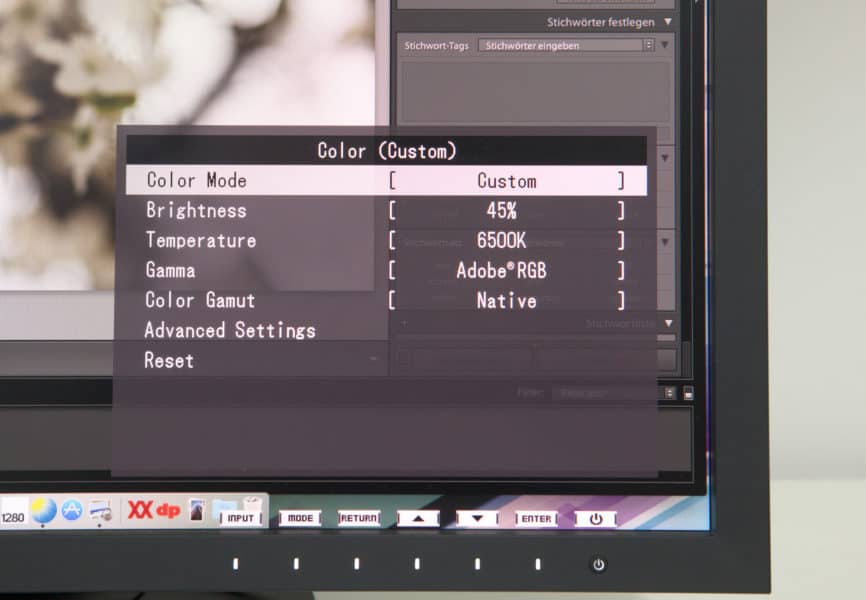This screenshot has height=600, width=866.
Task: Select the Color Mode menu row
Action: (386, 181)
